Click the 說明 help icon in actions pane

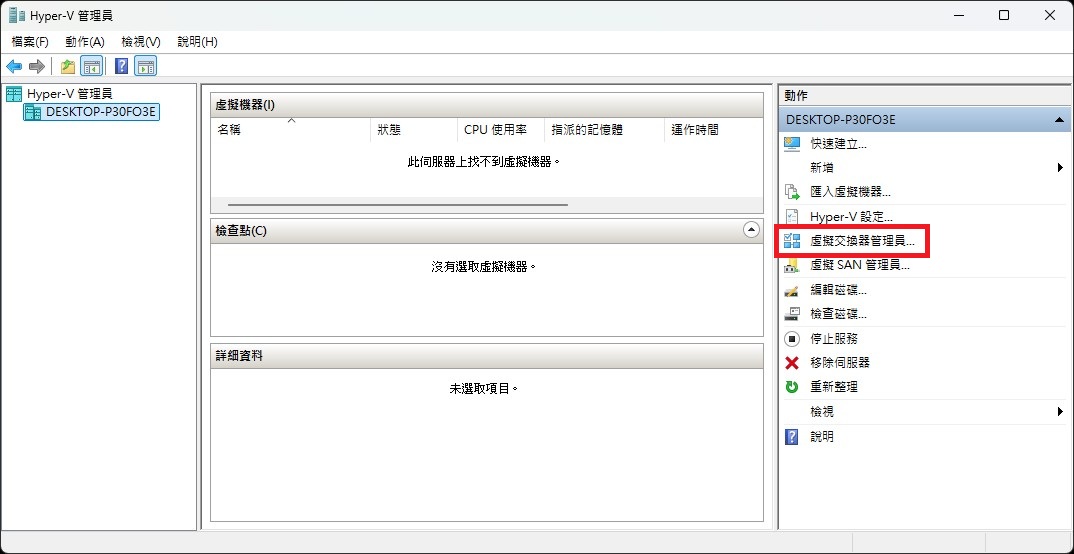792,436
